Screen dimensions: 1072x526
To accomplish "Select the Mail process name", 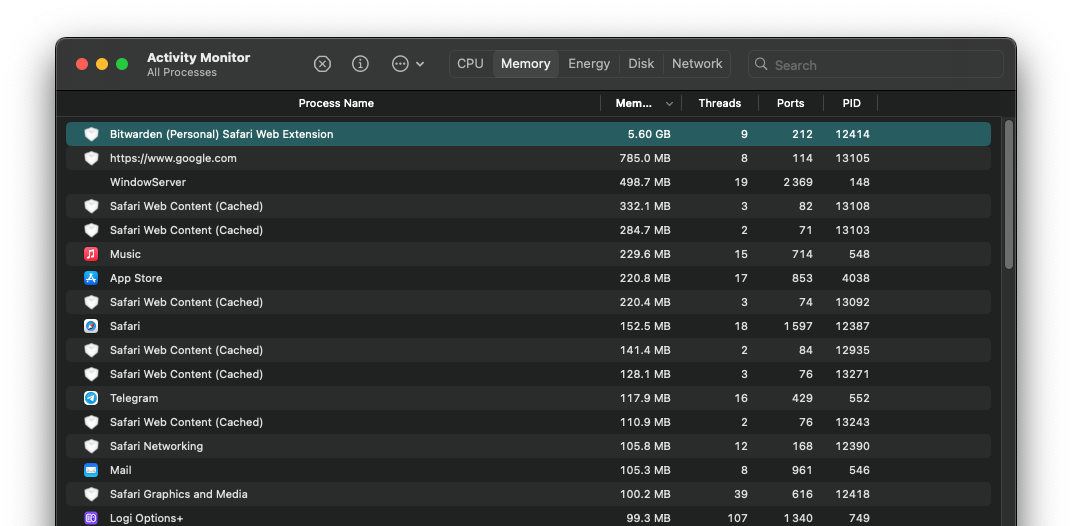I will [120, 470].
